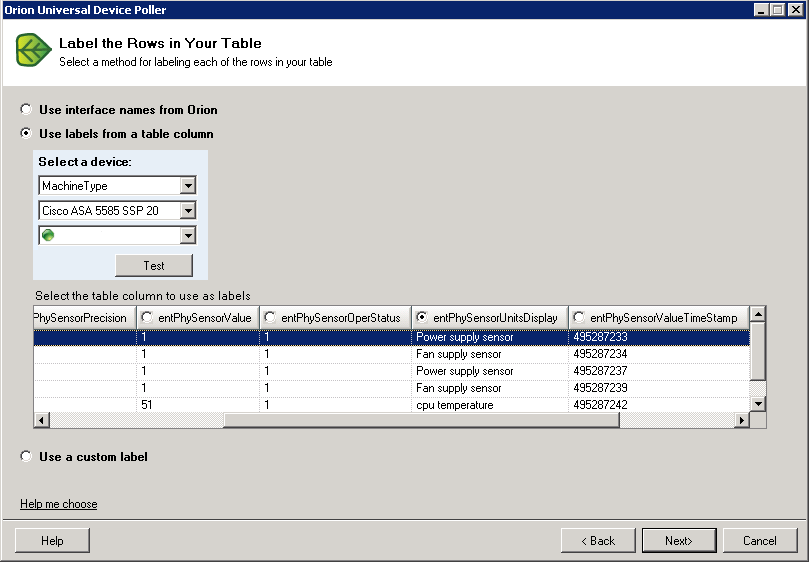This screenshot has height=562, width=809.
Task: Click table horizontal scrollbar left arrow
Action: click(x=42, y=420)
